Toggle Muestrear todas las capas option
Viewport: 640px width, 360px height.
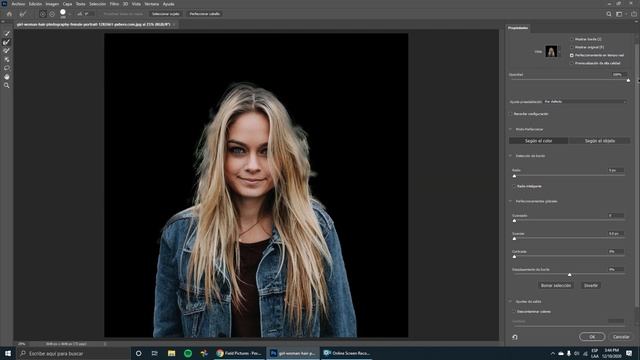(123, 14)
